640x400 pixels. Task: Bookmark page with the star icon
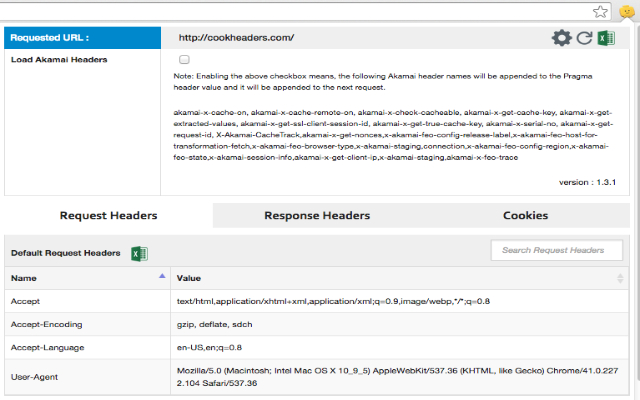click(x=600, y=11)
